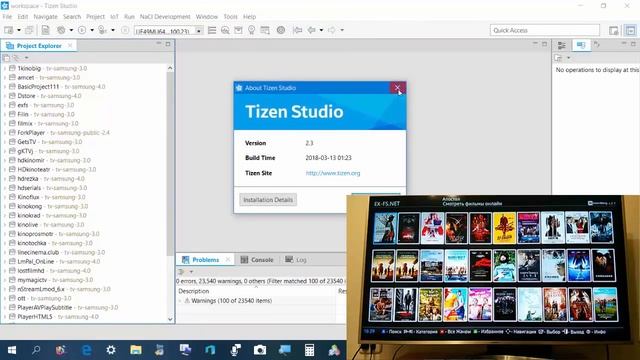Open perspective icon beside Quick Access
Screen dimensions: 640x360
click(613, 30)
